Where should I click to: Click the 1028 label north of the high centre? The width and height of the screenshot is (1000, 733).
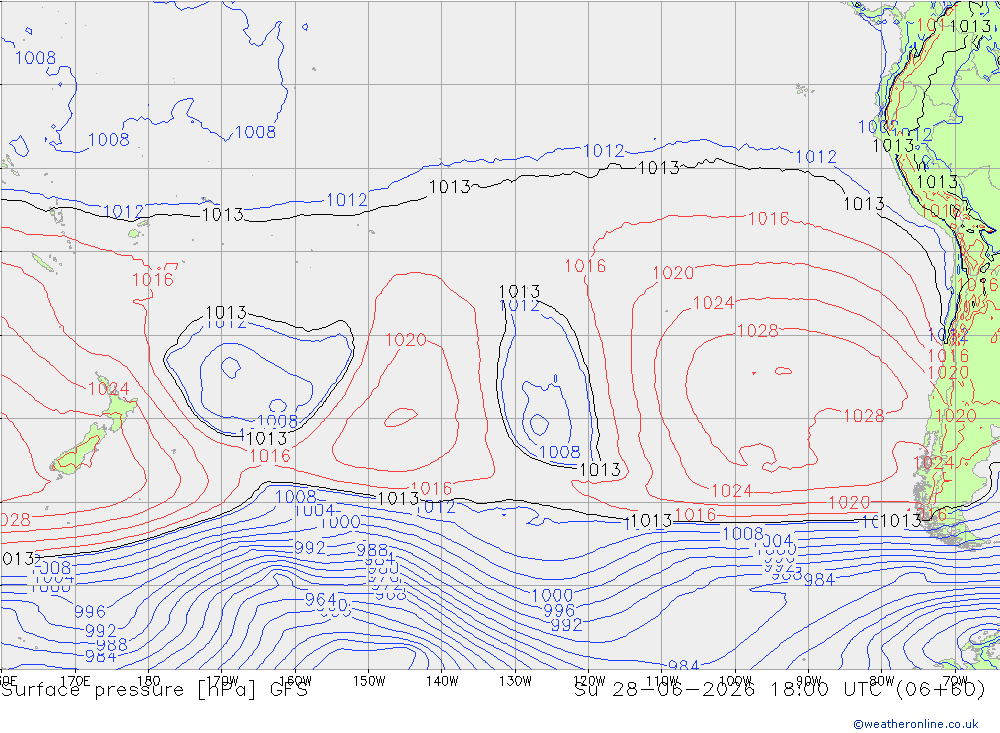pos(758,330)
